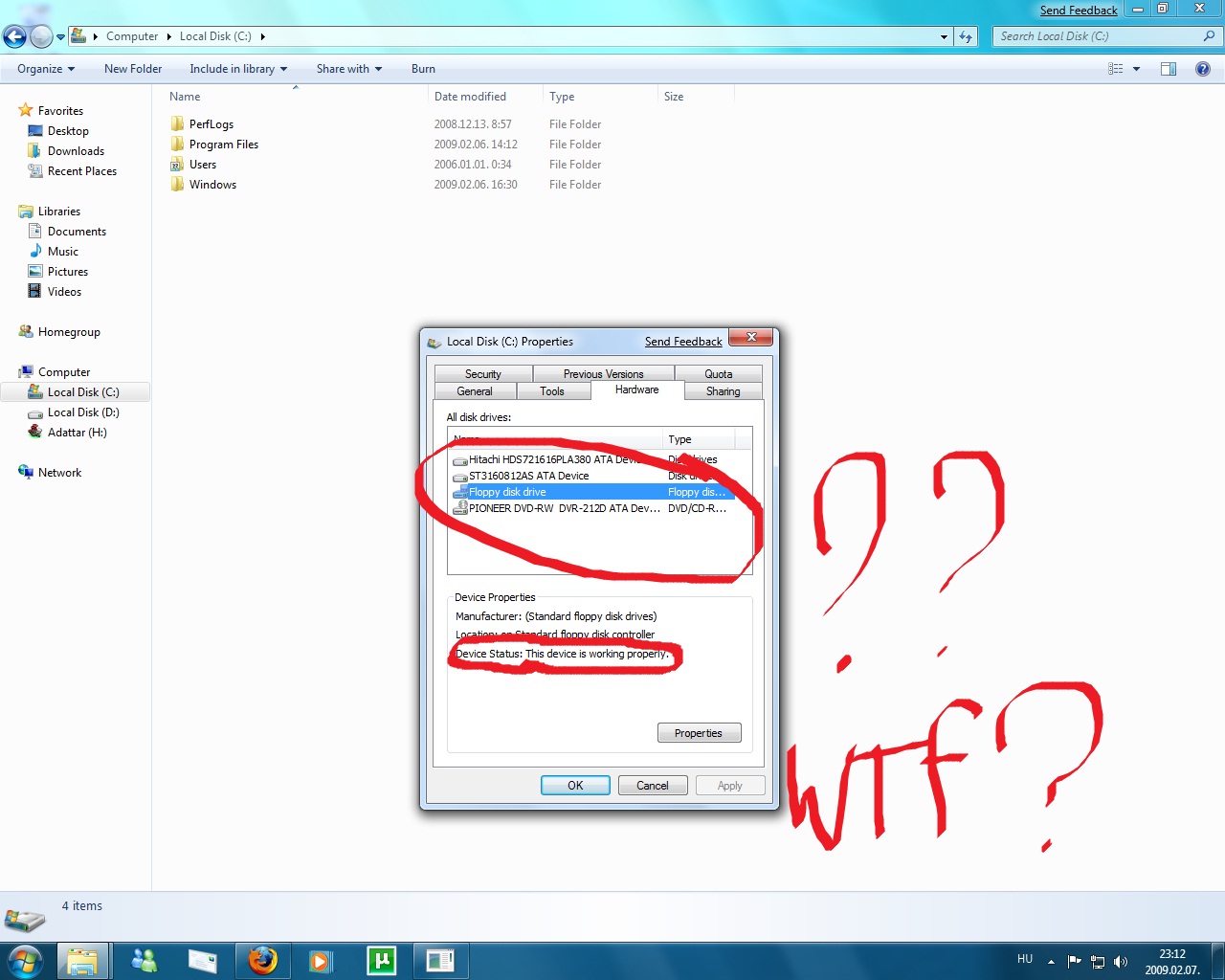The width and height of the screenshot is (1225, 980).
Task: Select Adattar (H:) drive
Action: tap(78, 433)
